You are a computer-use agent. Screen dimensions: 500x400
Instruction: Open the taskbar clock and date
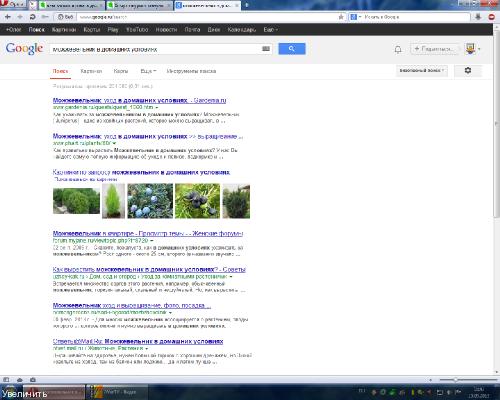479,392
